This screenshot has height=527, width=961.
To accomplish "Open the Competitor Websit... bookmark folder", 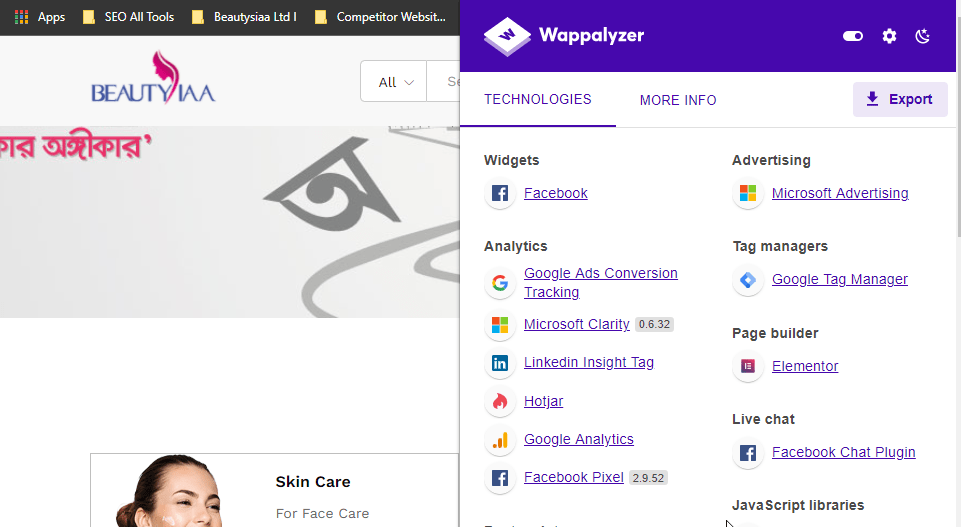I will point(380,17).
